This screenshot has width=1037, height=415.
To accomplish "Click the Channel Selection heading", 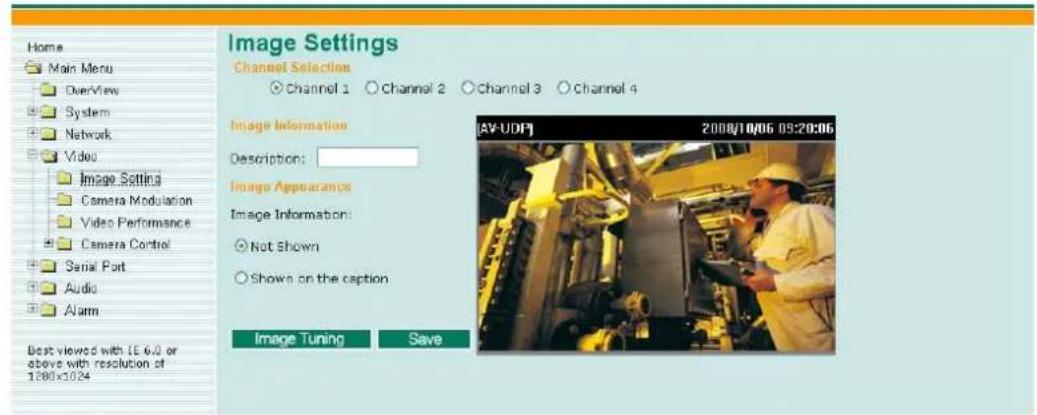I will pos(292,67).
